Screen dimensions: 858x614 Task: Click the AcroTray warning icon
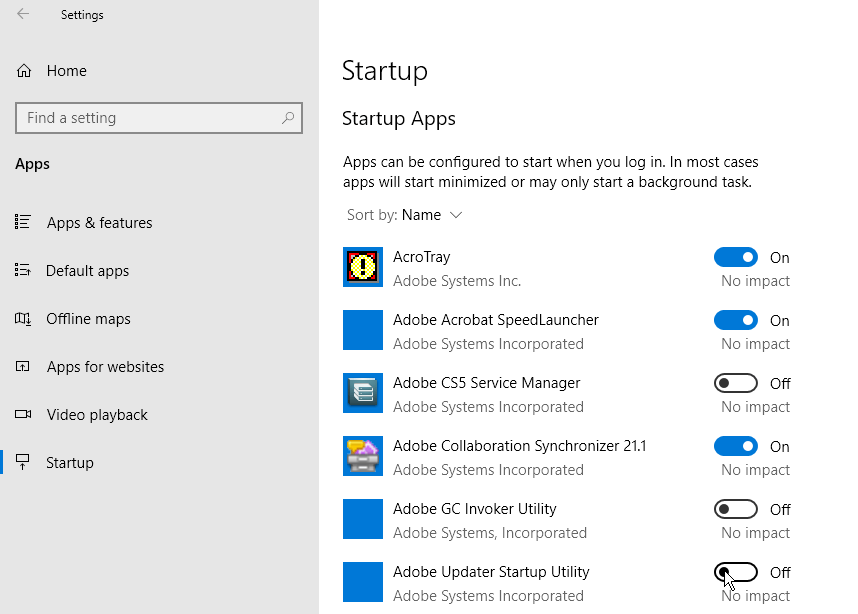(363, 267)
